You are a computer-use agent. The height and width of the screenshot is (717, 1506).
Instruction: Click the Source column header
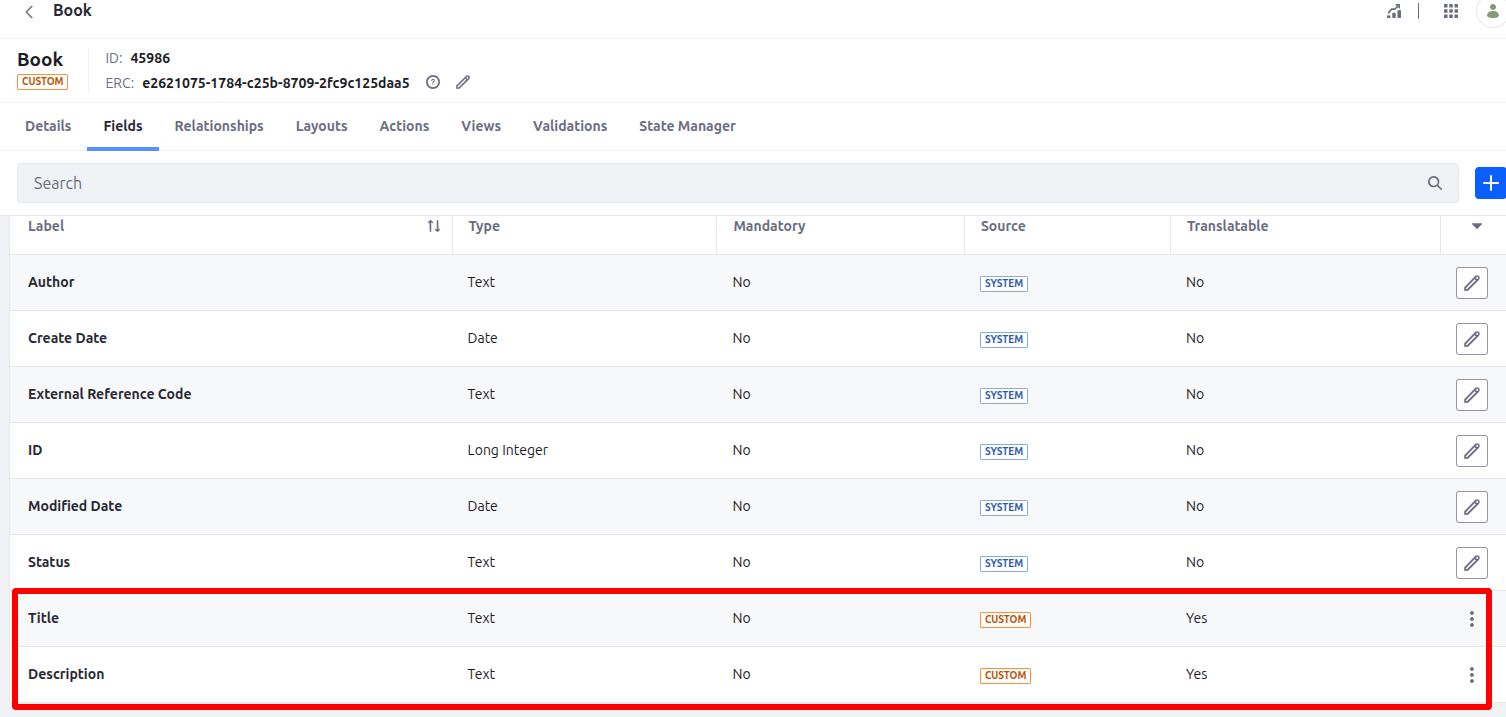click(1003, 226)
